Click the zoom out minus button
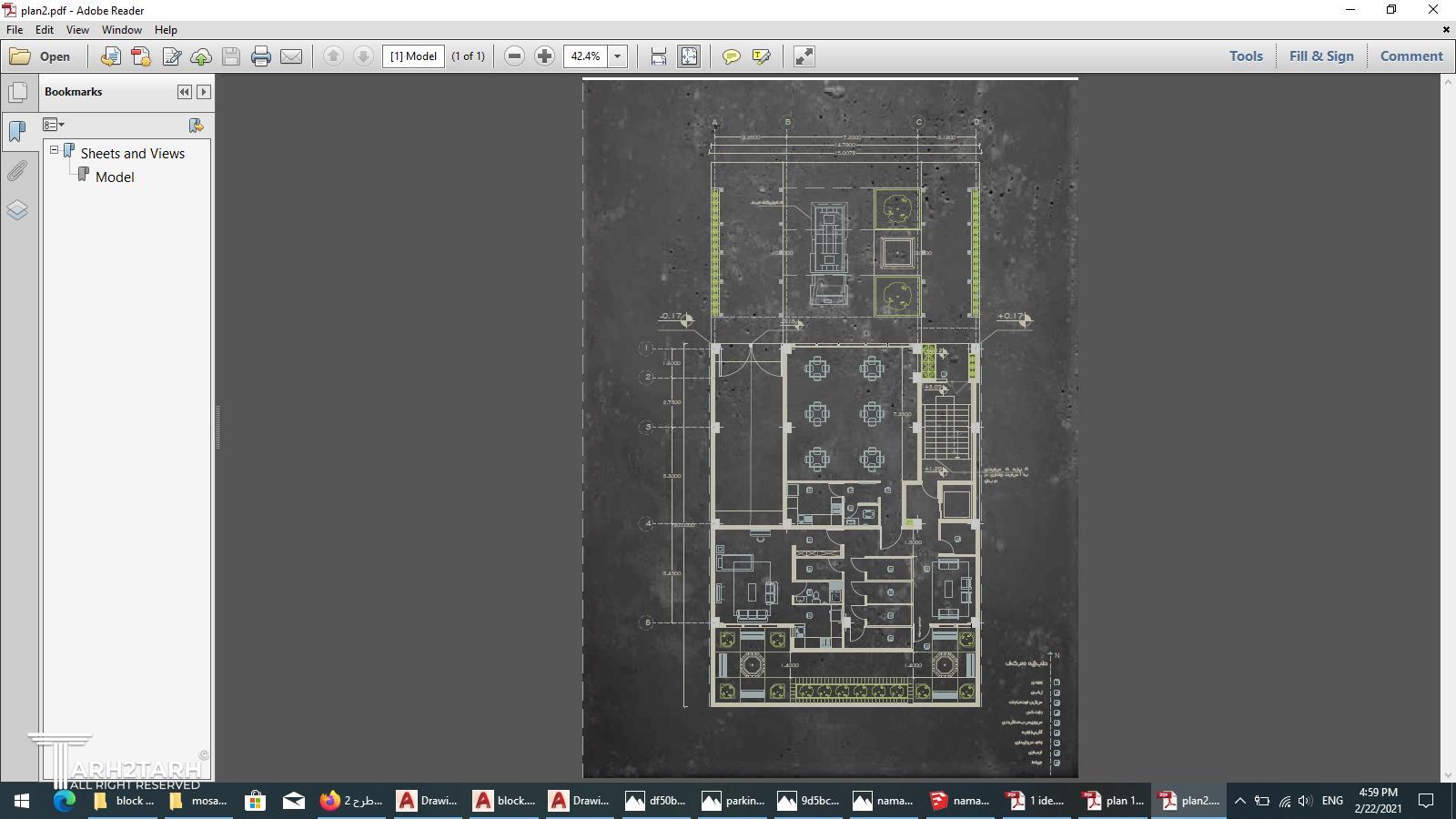The height and width of the screenshot is (819, 1456). tap(514, 56)
